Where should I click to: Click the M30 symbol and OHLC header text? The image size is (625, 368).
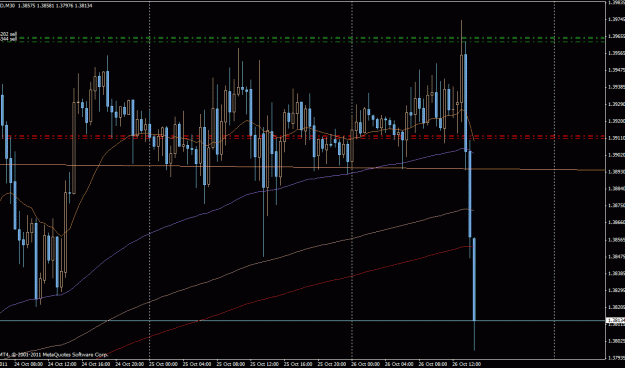pos(46,6)
